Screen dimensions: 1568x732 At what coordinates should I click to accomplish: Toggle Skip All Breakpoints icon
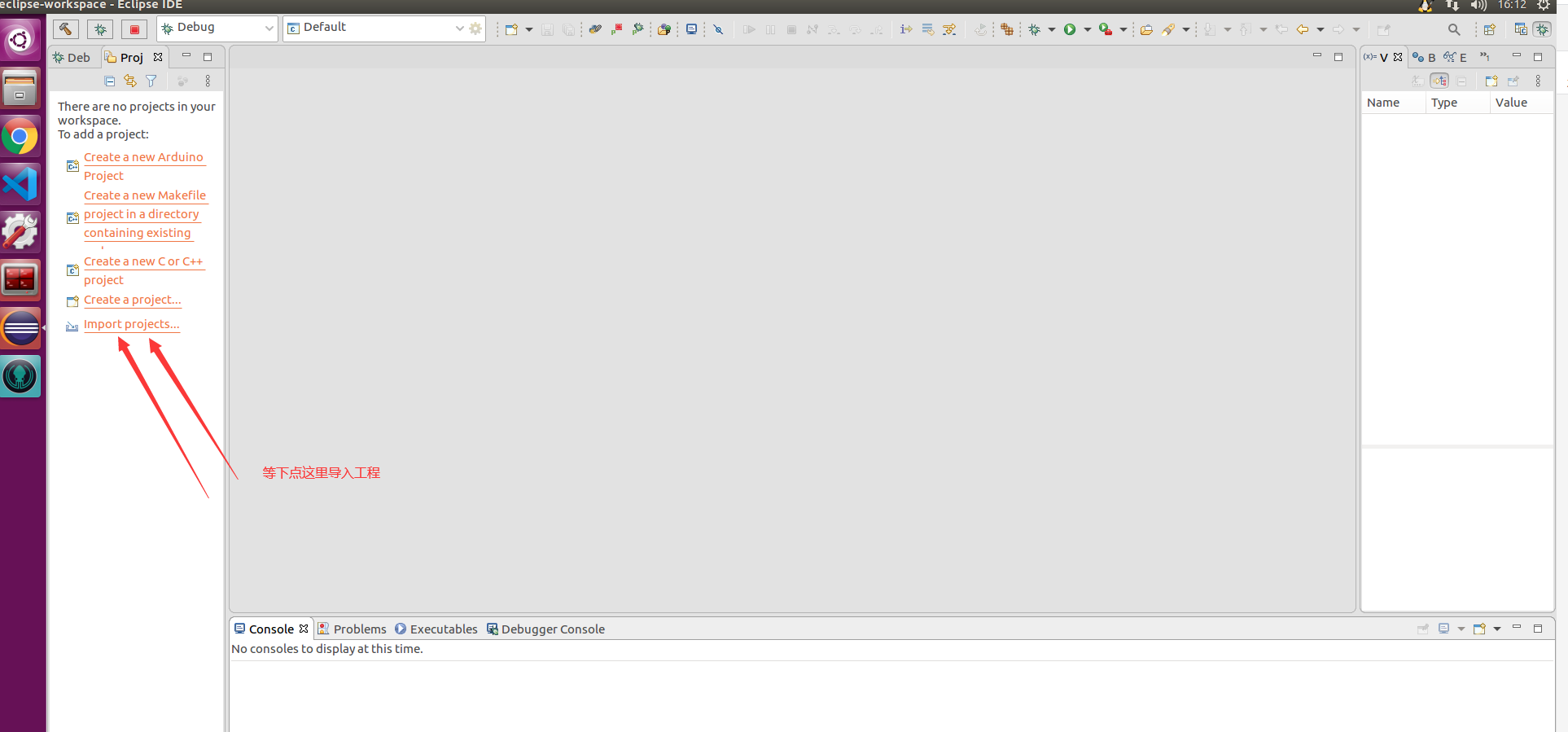click(x=718, y=29)
